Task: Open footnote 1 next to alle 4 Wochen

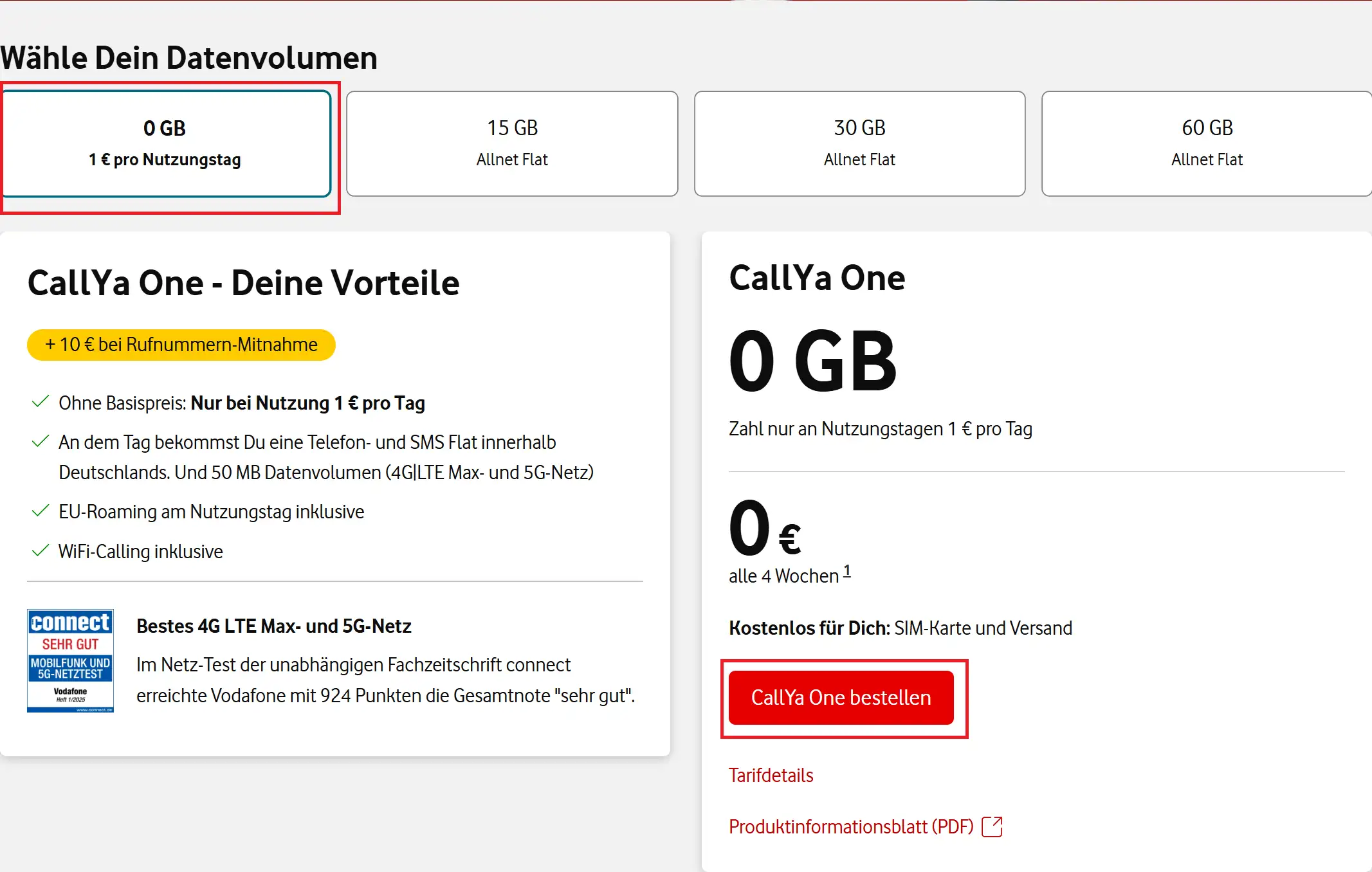Action: 847,571
